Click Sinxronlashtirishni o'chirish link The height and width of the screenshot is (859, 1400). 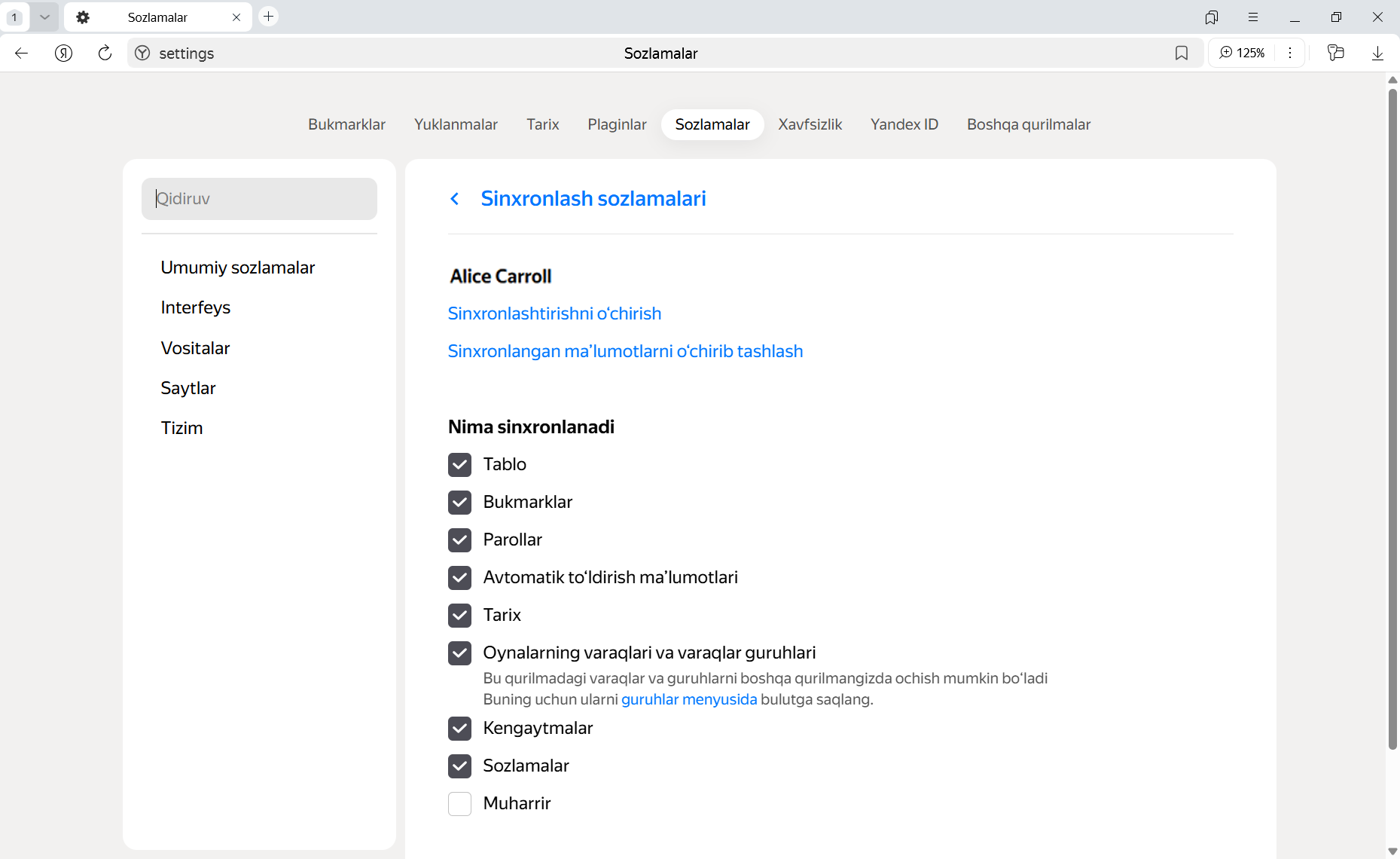554,313
